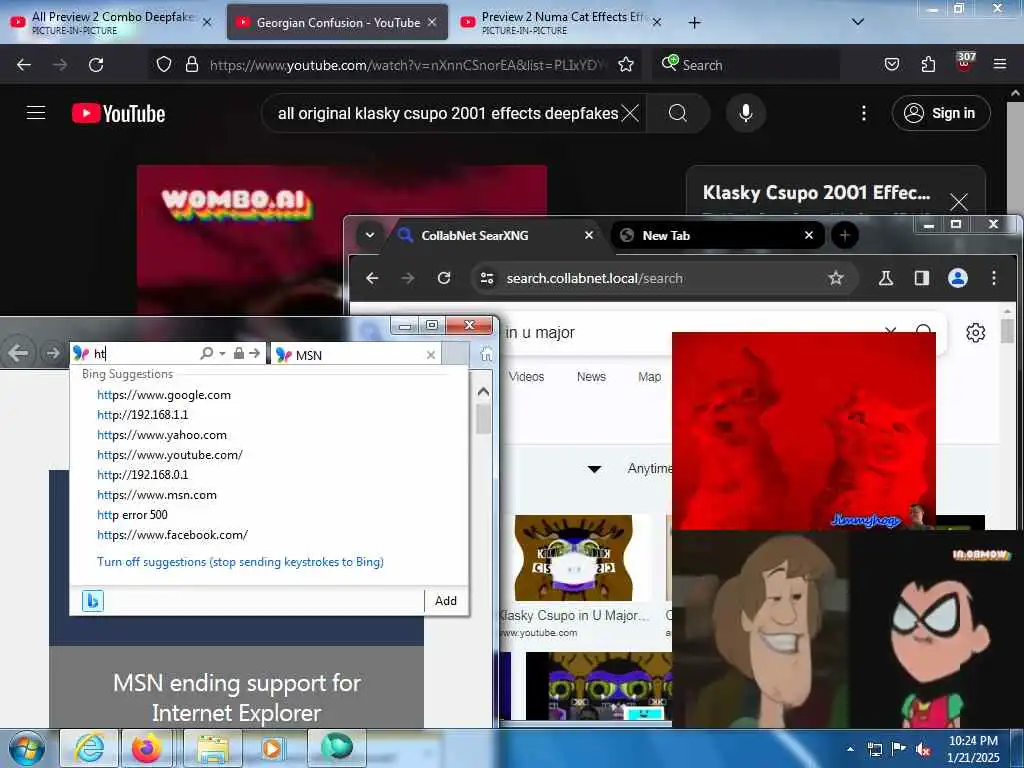Click the YouTube logo
The width and height of the screenshot is (1024, 768).
[x=118, y=113]
